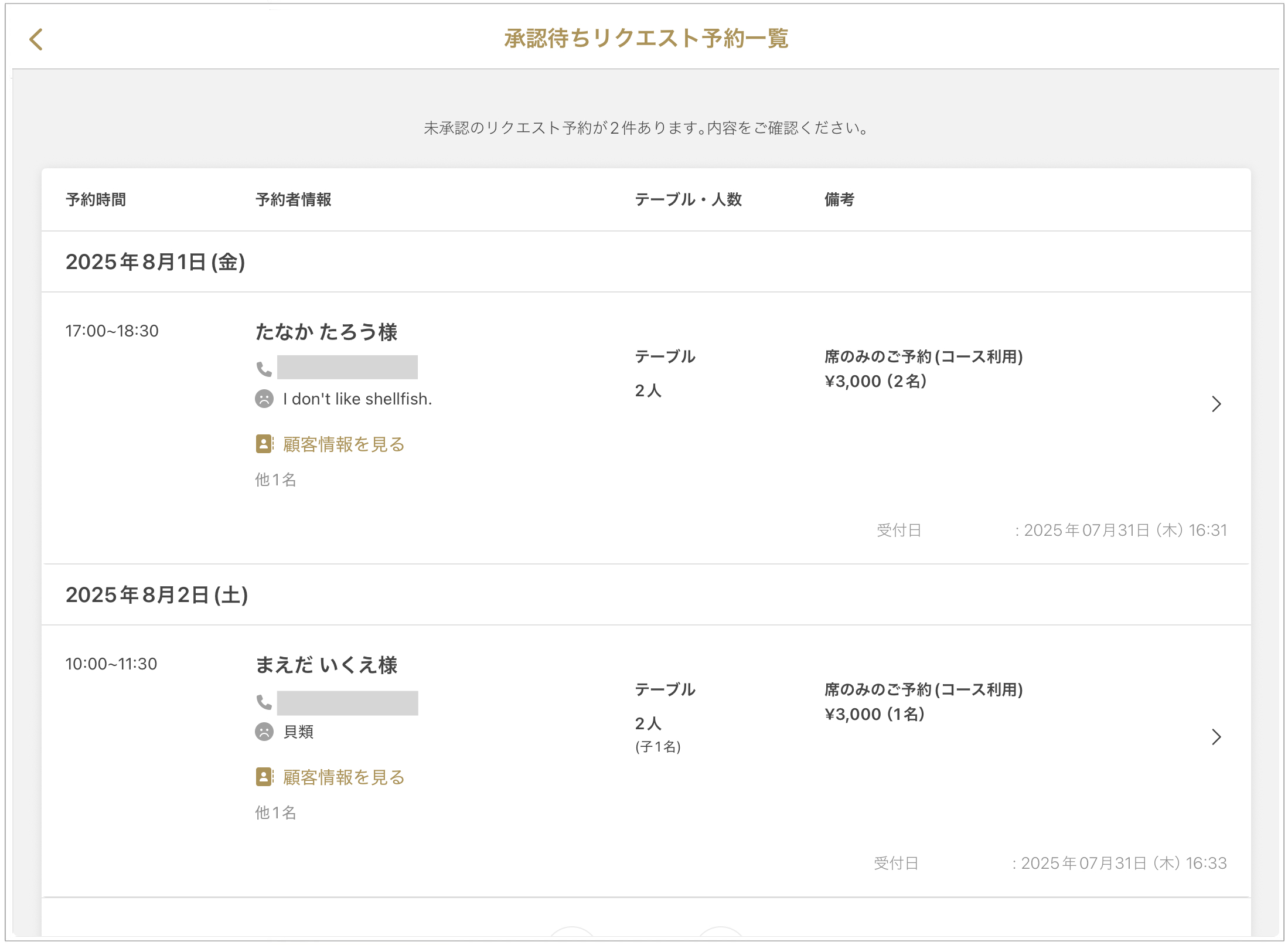Click the phone icon for たなか たろう
This screenshot has height=945, width=1288.
264,369
